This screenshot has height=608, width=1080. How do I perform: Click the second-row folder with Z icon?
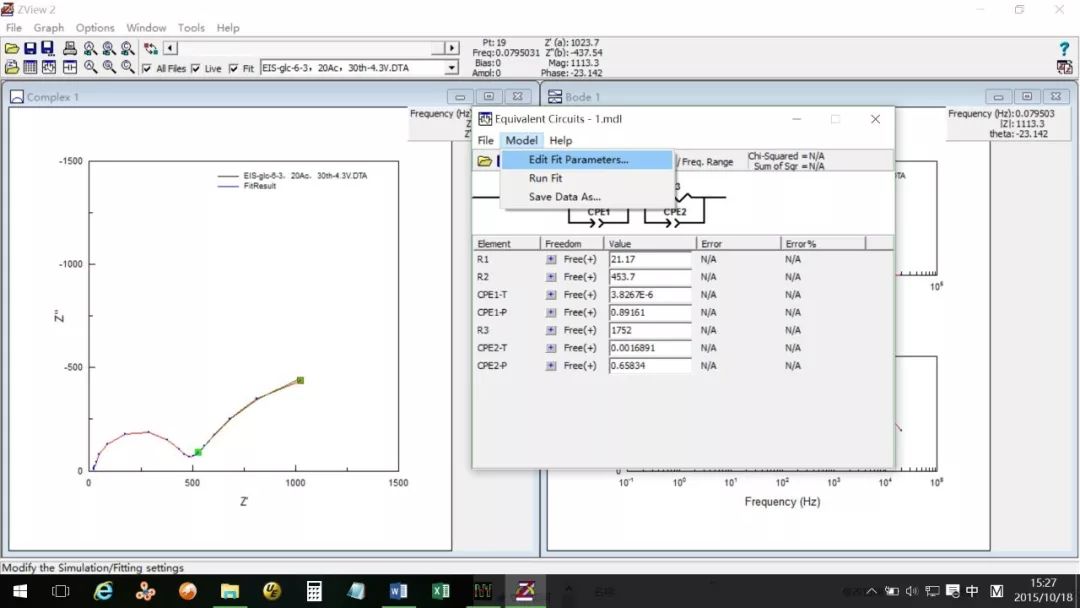pos(12,67)
